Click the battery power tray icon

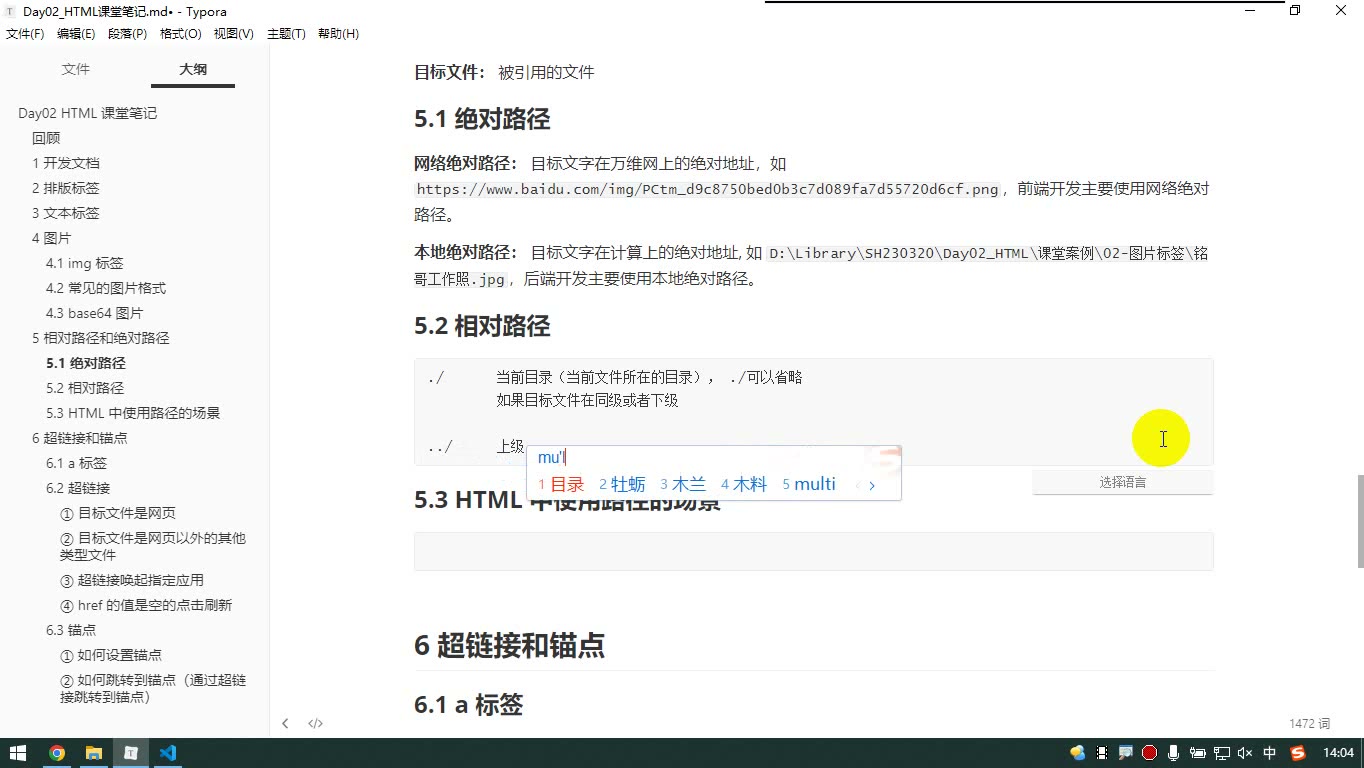[1197, 753]
